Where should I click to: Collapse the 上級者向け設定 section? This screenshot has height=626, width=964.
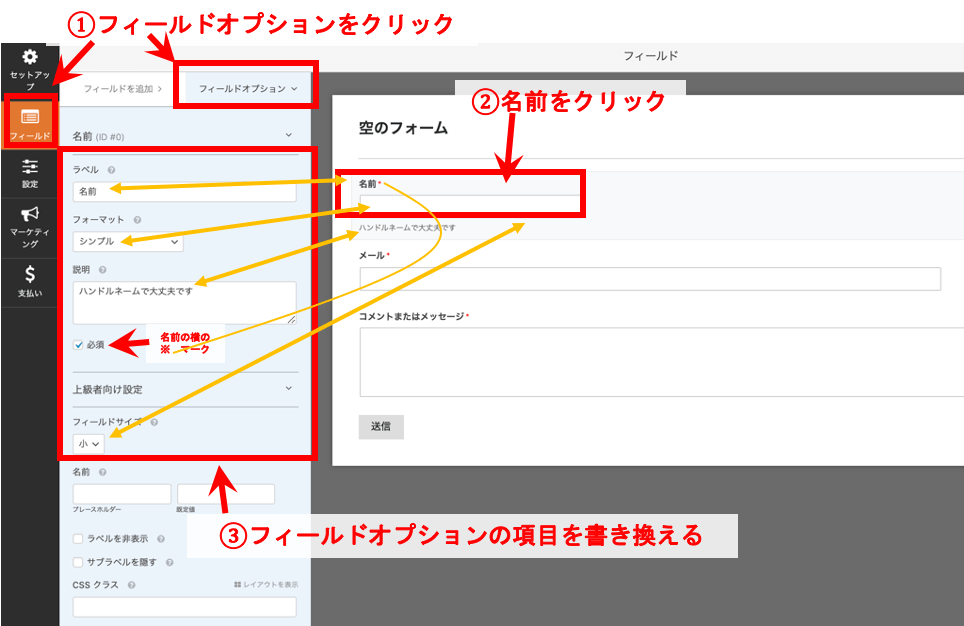tap(185, 389)
